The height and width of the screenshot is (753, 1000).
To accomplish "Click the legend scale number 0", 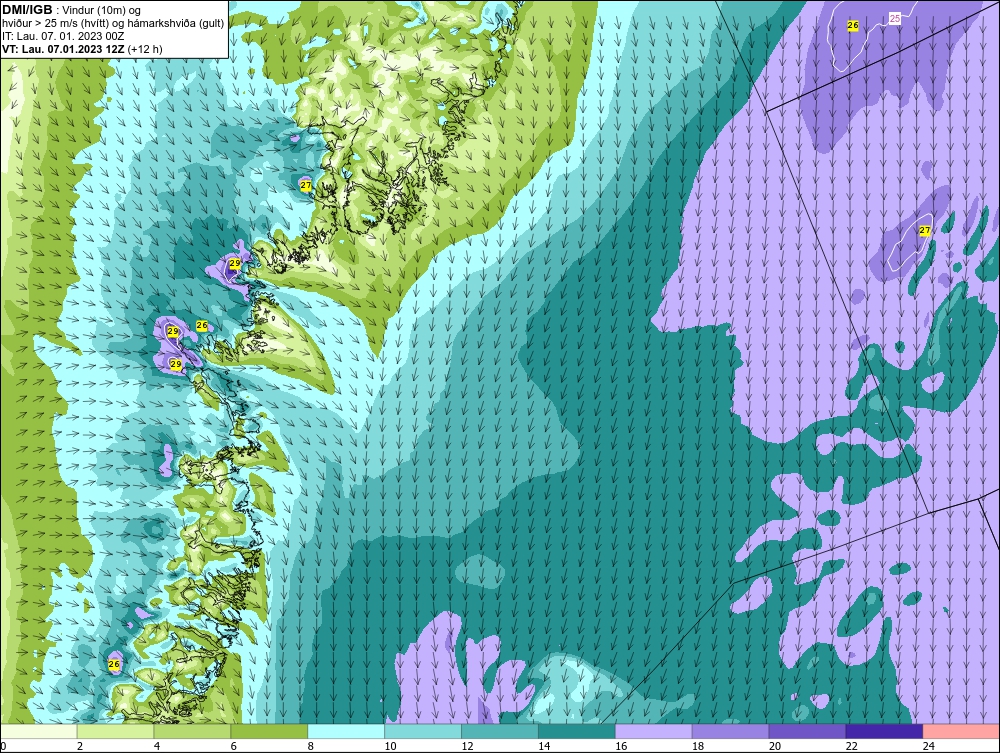I will (x=3, y=746).
